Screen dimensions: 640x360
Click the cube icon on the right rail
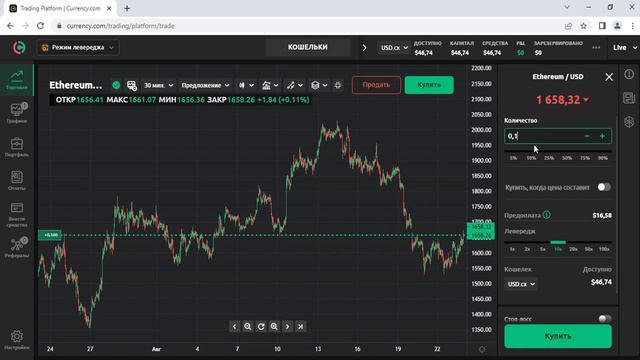(629, 122)
